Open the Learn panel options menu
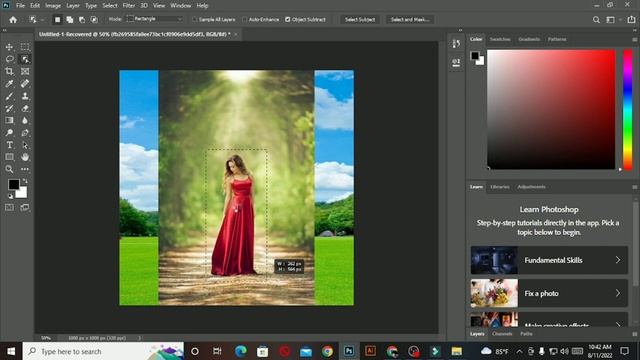 click(634, 187)
